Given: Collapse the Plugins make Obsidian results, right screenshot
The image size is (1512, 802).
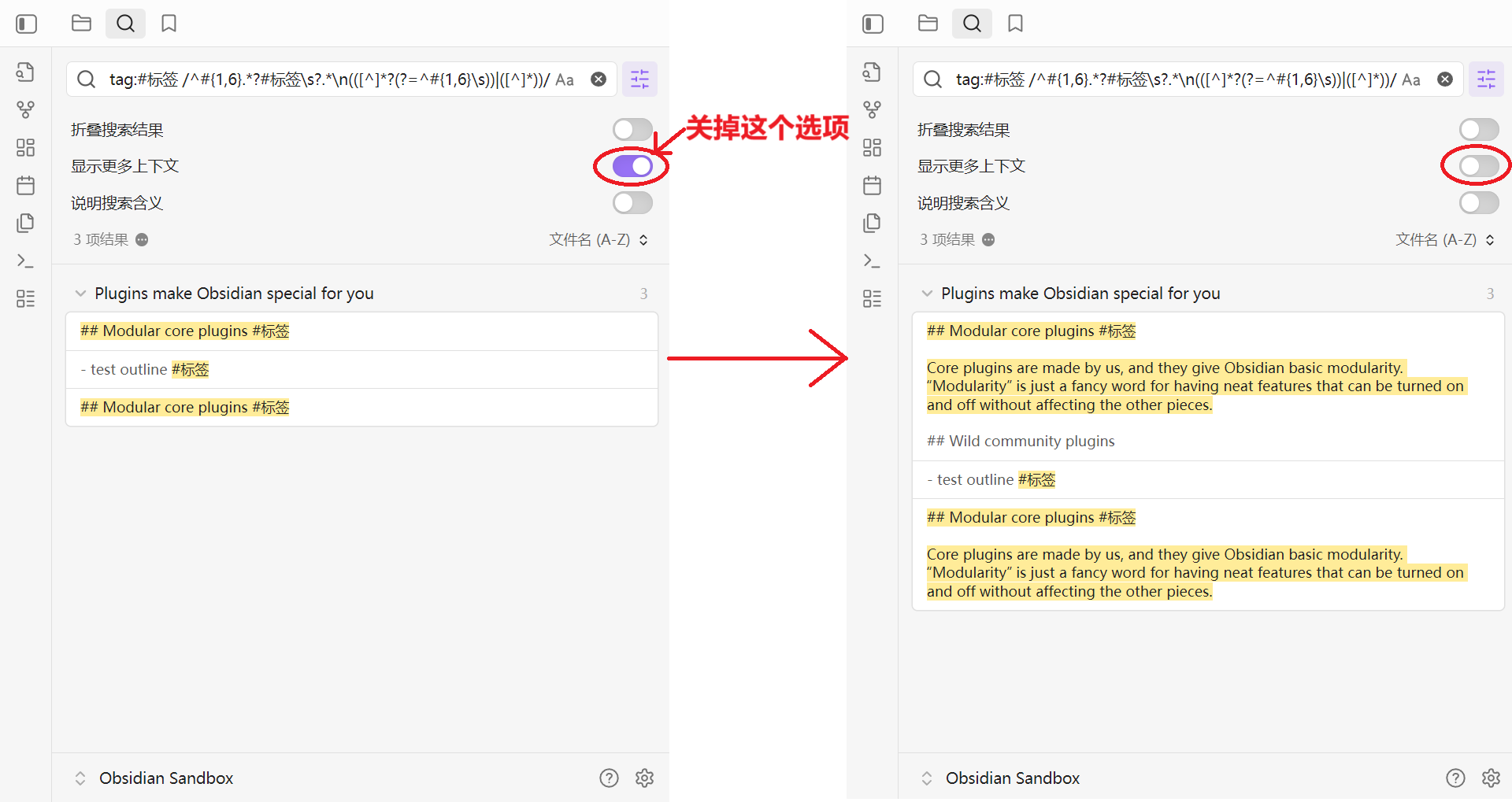Looking at the screenshot, I should 927,294.
